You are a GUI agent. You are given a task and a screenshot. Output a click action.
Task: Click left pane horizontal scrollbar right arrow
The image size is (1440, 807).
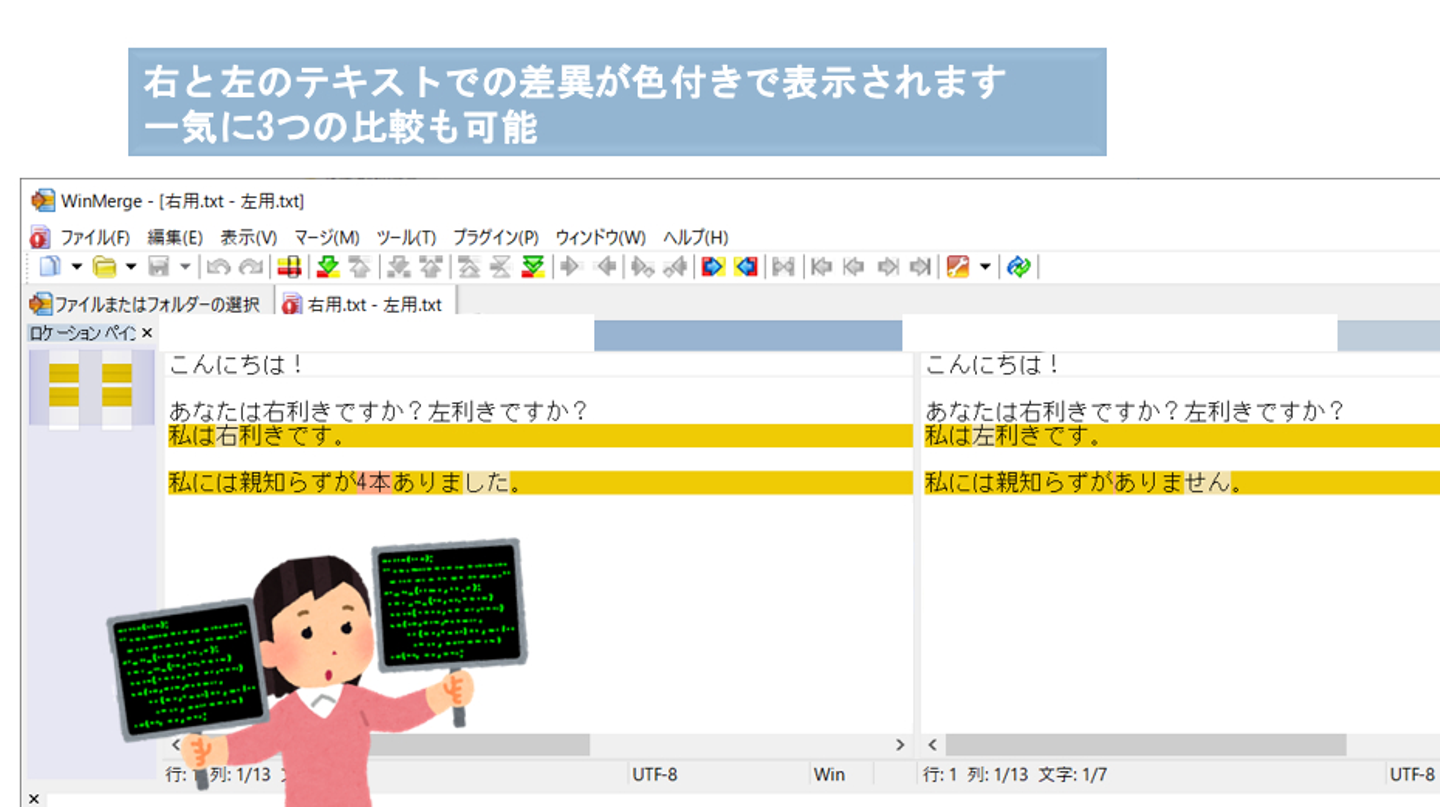pyautogui.click(x=900, y=745)
